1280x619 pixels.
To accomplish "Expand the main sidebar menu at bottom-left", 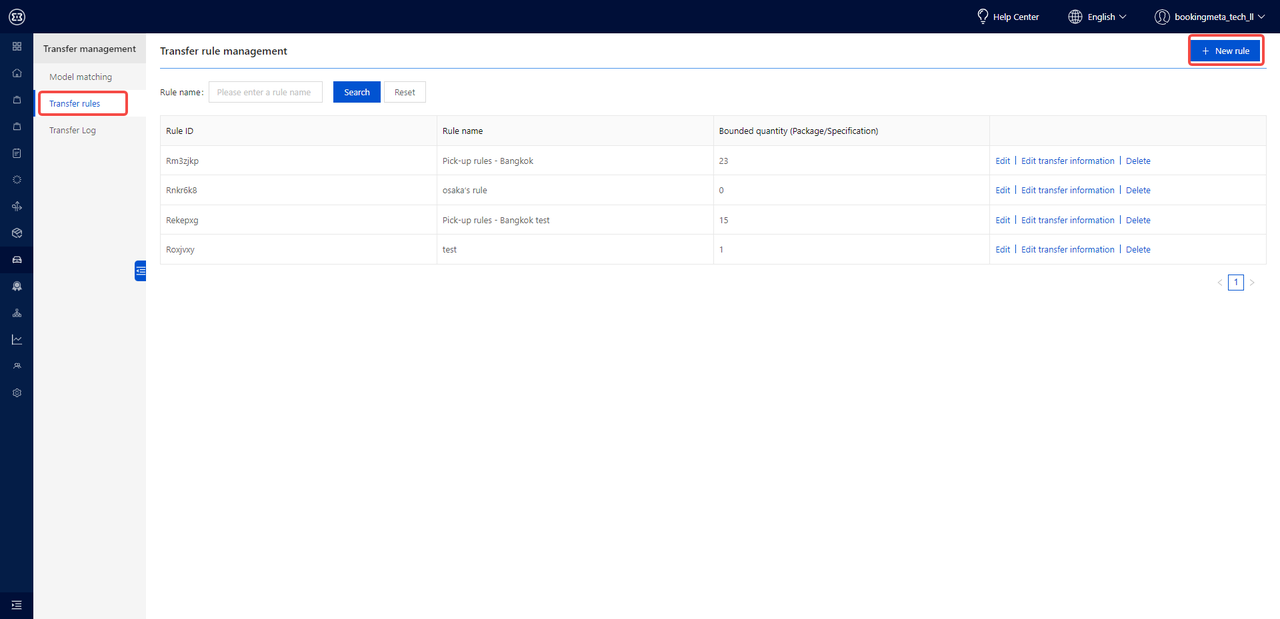I will [16, 604].
